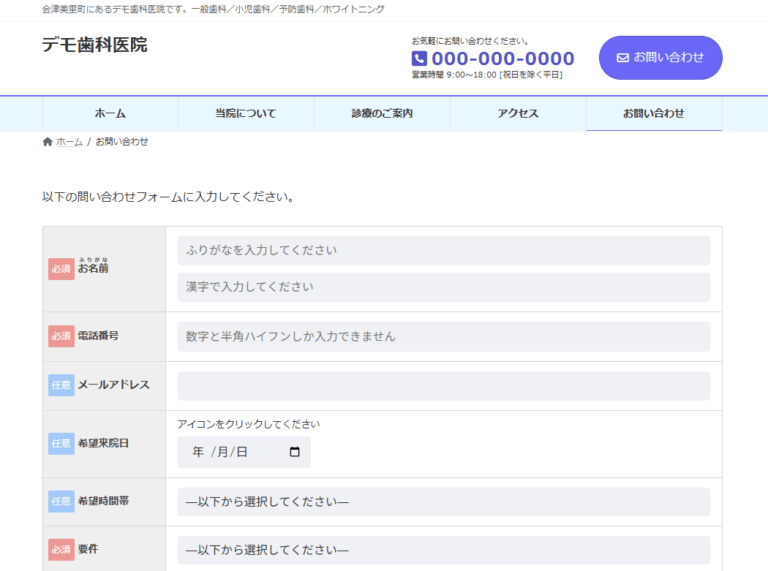Click the デモ歯科医院 site title link
The width and height of the screenshot is (768, 571).
coord(94,45)
